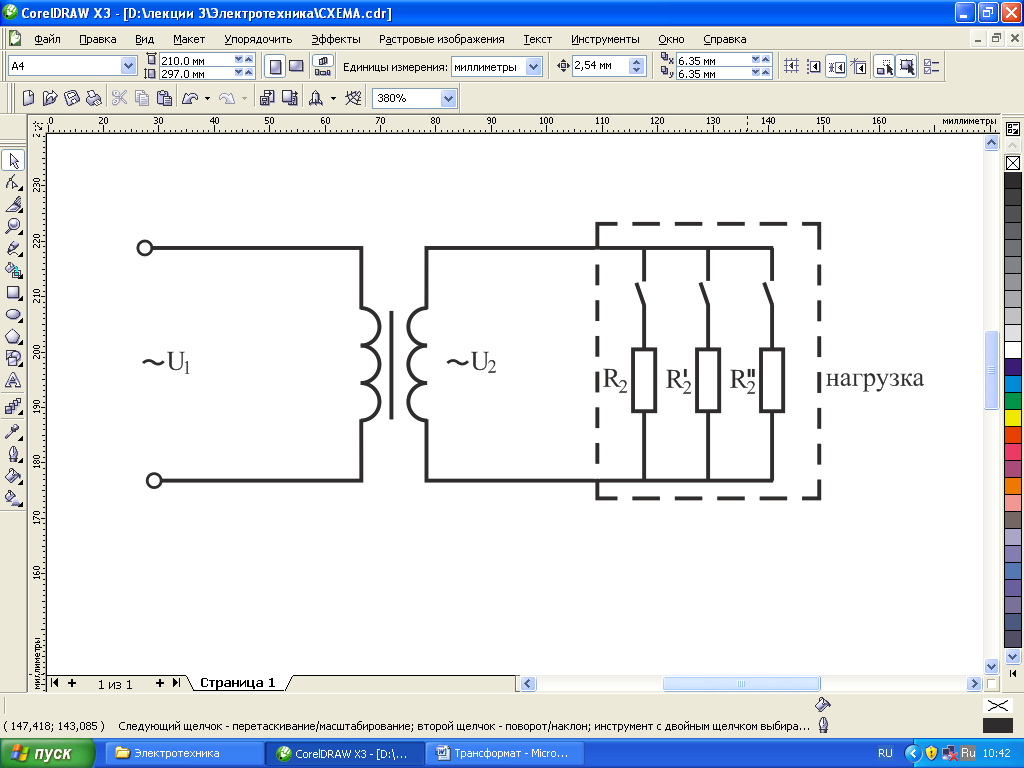Open the Outline pen tool
Image resolution: width=1024 pixels, height=768 pixels.
point(14,454)
